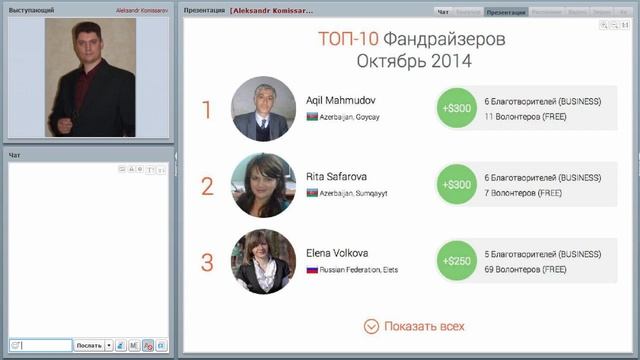Click the M icon in chat bottom bar

[x=134, y=346]
